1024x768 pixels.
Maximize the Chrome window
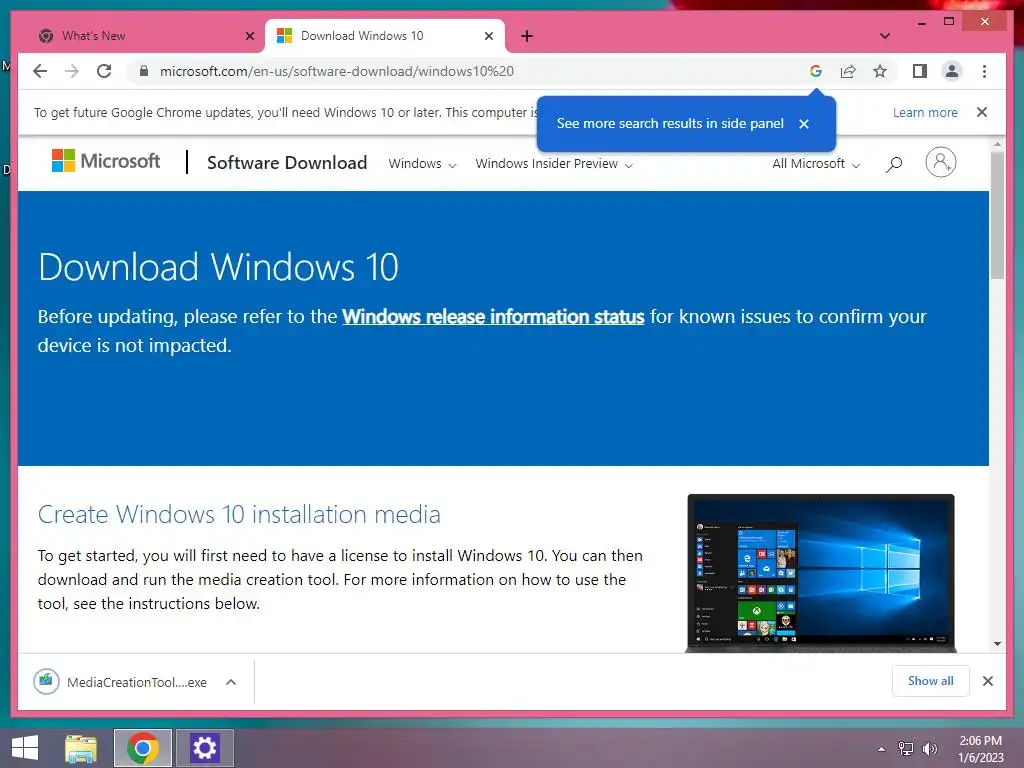coord(949,22)
